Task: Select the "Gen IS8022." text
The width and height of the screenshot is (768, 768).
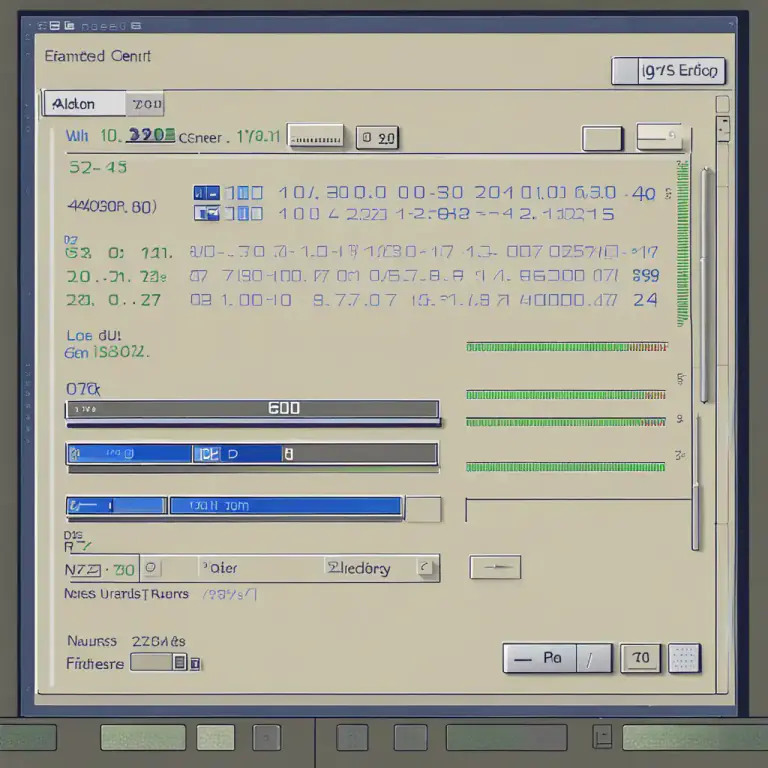Action: 106,352
